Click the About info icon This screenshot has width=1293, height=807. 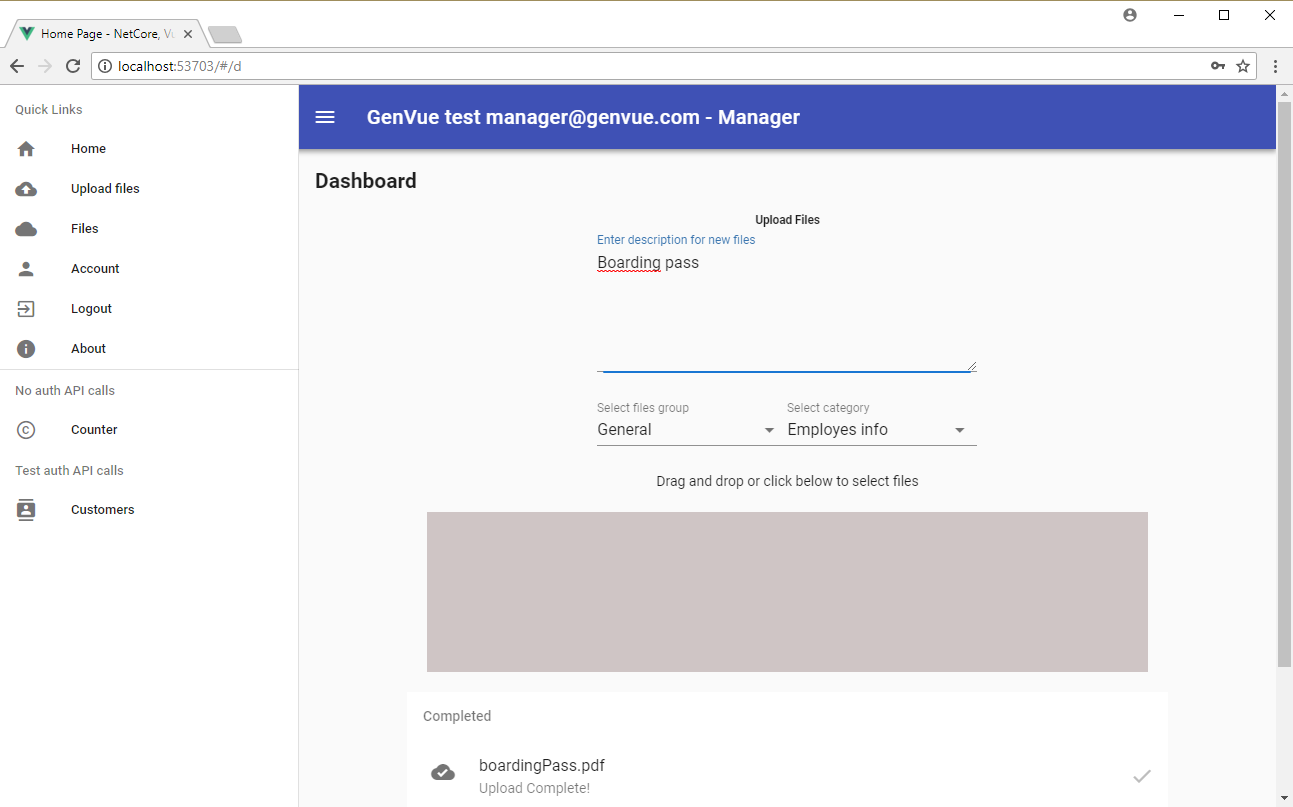(26, 349)
